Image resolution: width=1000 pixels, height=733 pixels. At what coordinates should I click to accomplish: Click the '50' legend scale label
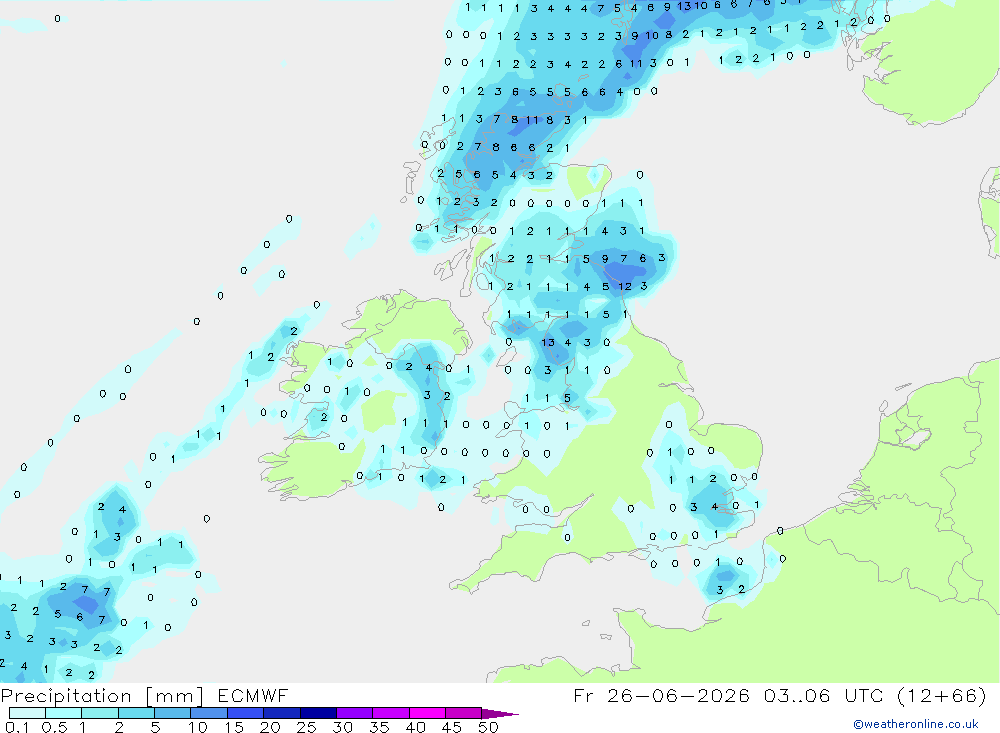point(488,727)
